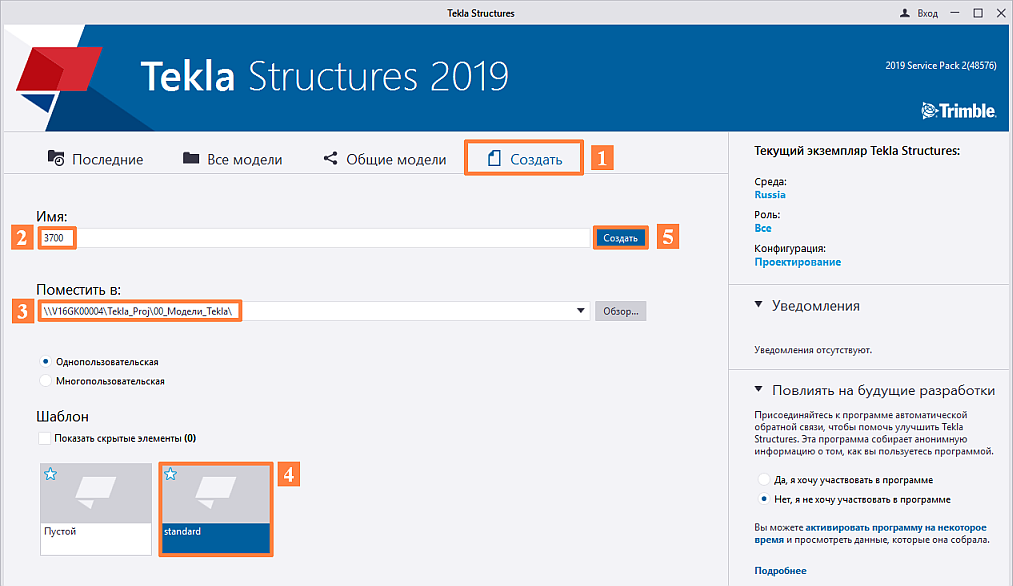
Task: Click the Russia environment link
Action: tap(770, 194)
